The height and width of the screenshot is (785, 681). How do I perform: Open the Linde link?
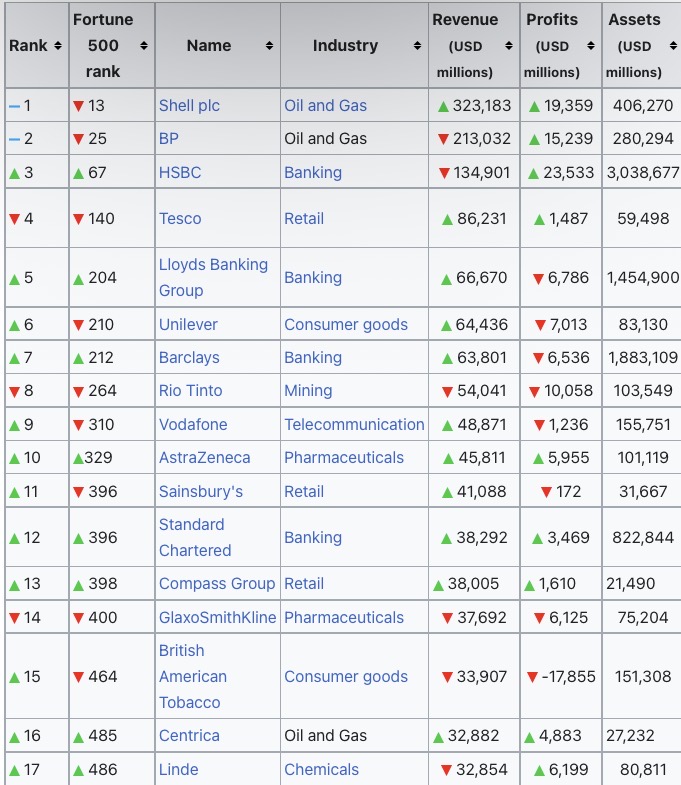pyautogui.click(x=178, y=770)
